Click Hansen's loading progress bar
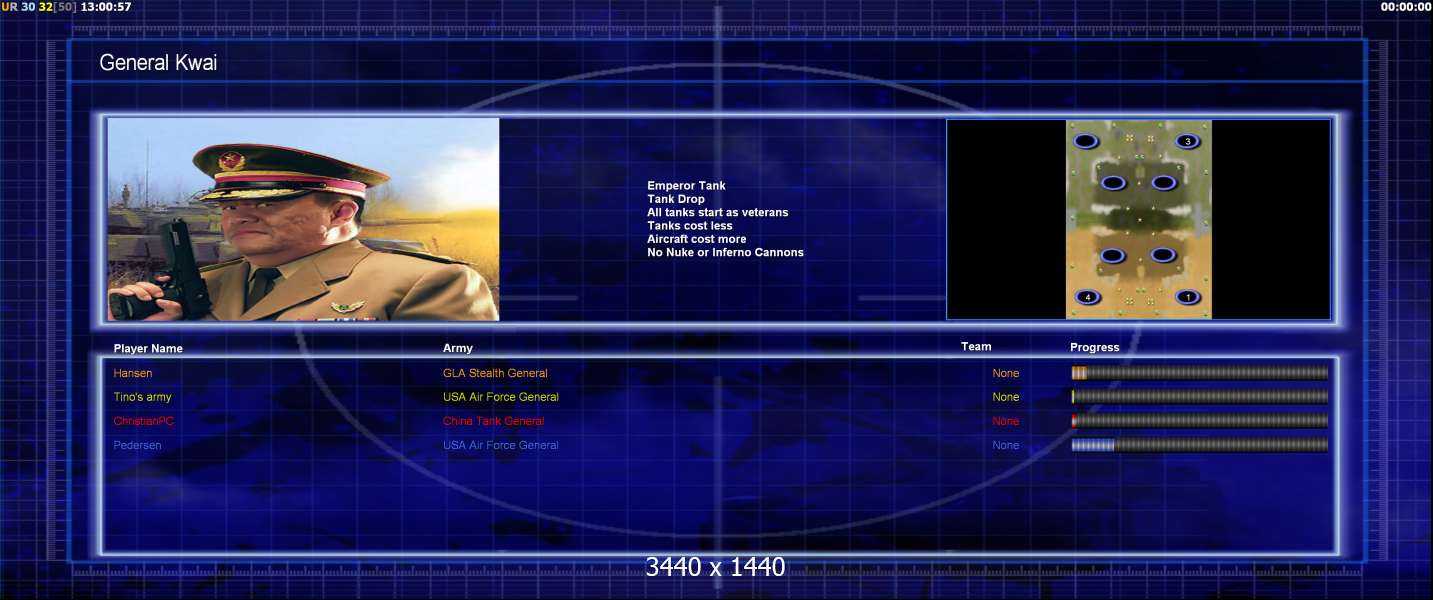This screenshot has width=1433, height=600. pos(1200,373)
